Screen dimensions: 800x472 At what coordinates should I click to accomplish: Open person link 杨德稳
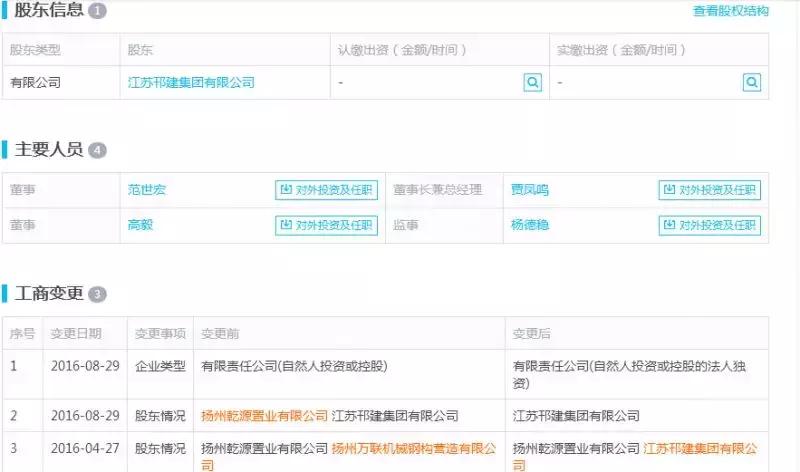point(530,225)
